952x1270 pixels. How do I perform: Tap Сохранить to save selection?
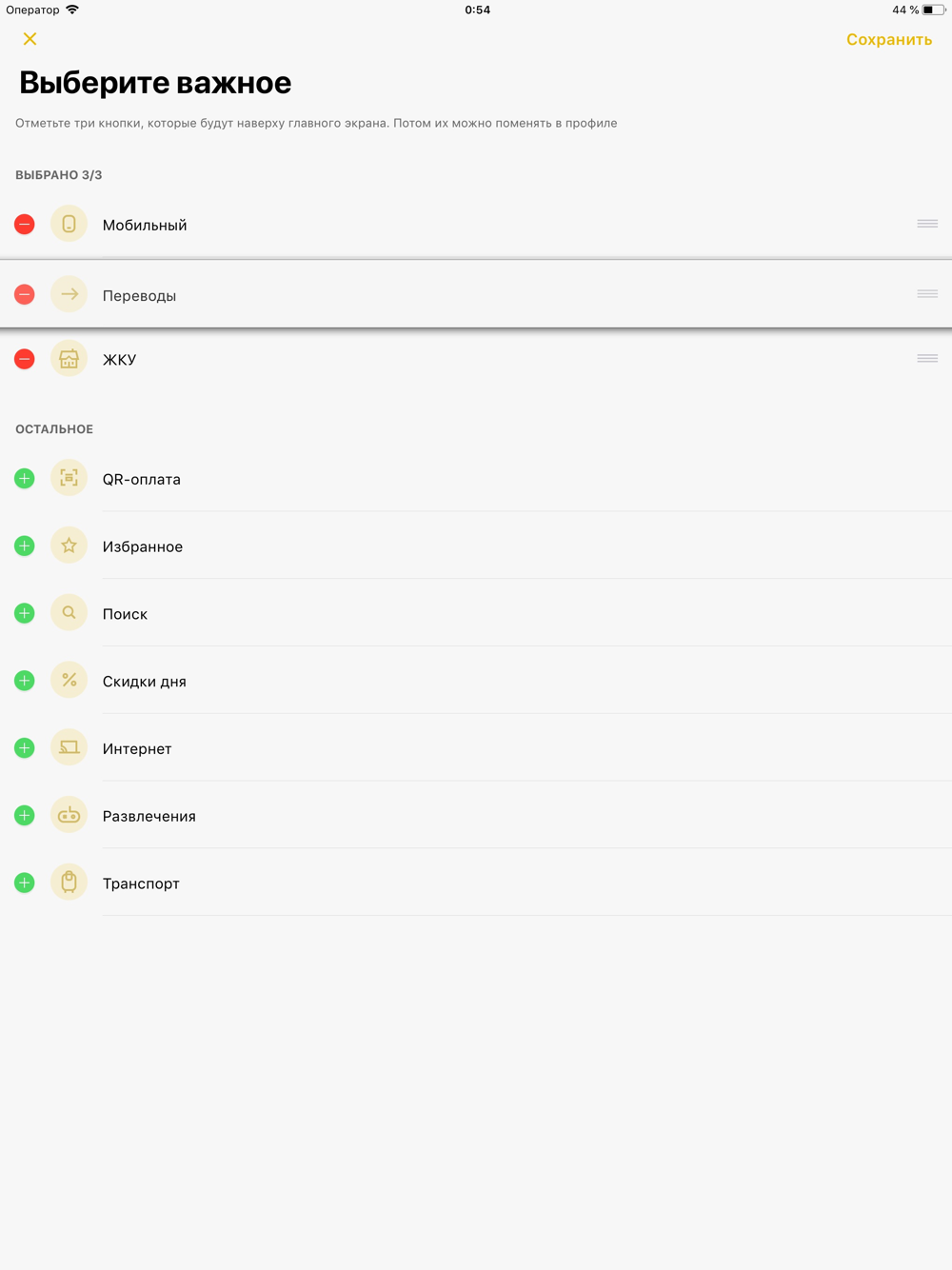889,40
